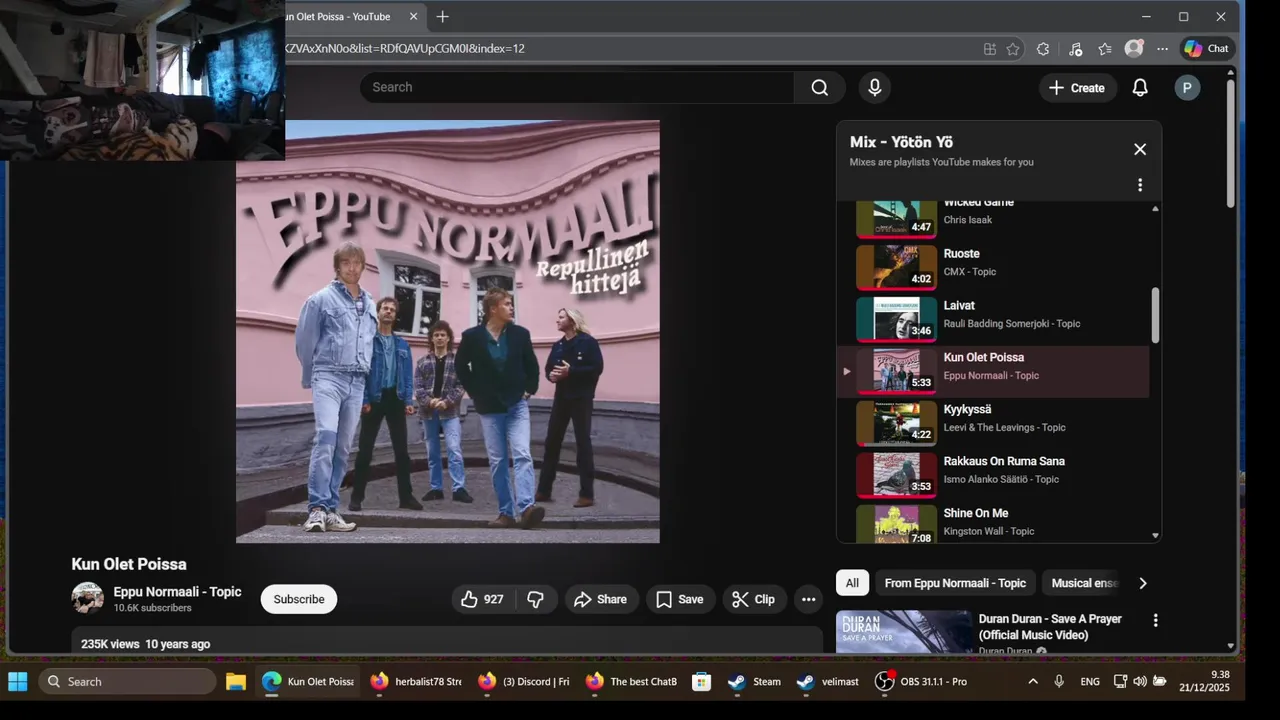Open Edge media control music icon

tap(1075, 48)
